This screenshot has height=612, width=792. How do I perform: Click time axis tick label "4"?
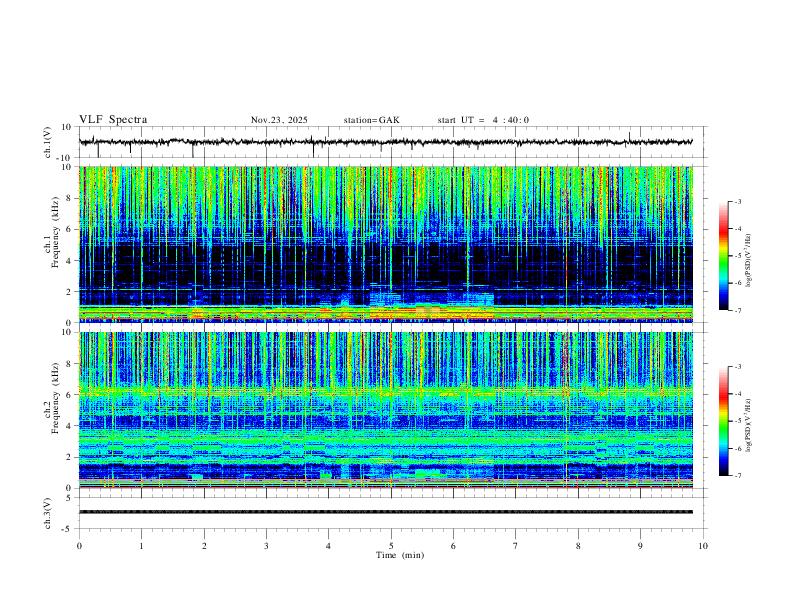(x=329, y=546)
